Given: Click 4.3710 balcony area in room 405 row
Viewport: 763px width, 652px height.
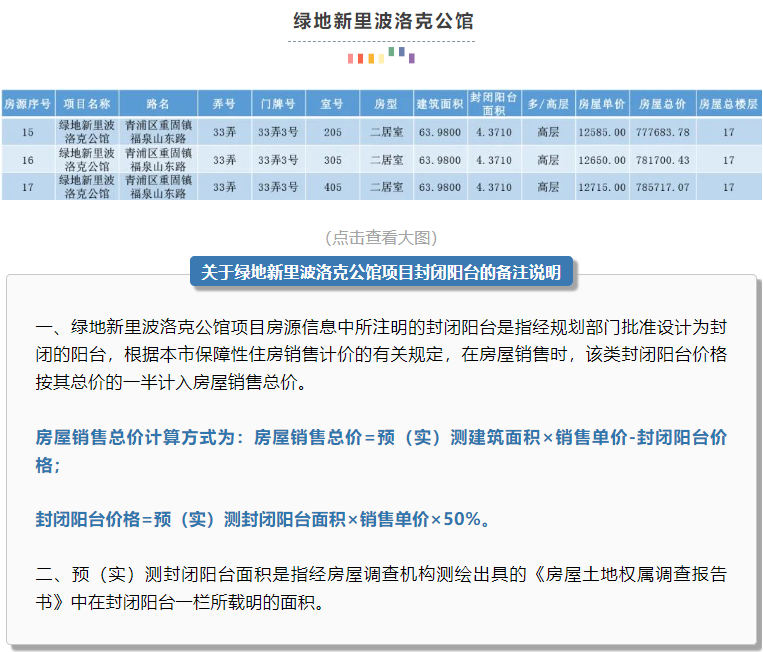Looking at the screenshot, I should [494, 187].
